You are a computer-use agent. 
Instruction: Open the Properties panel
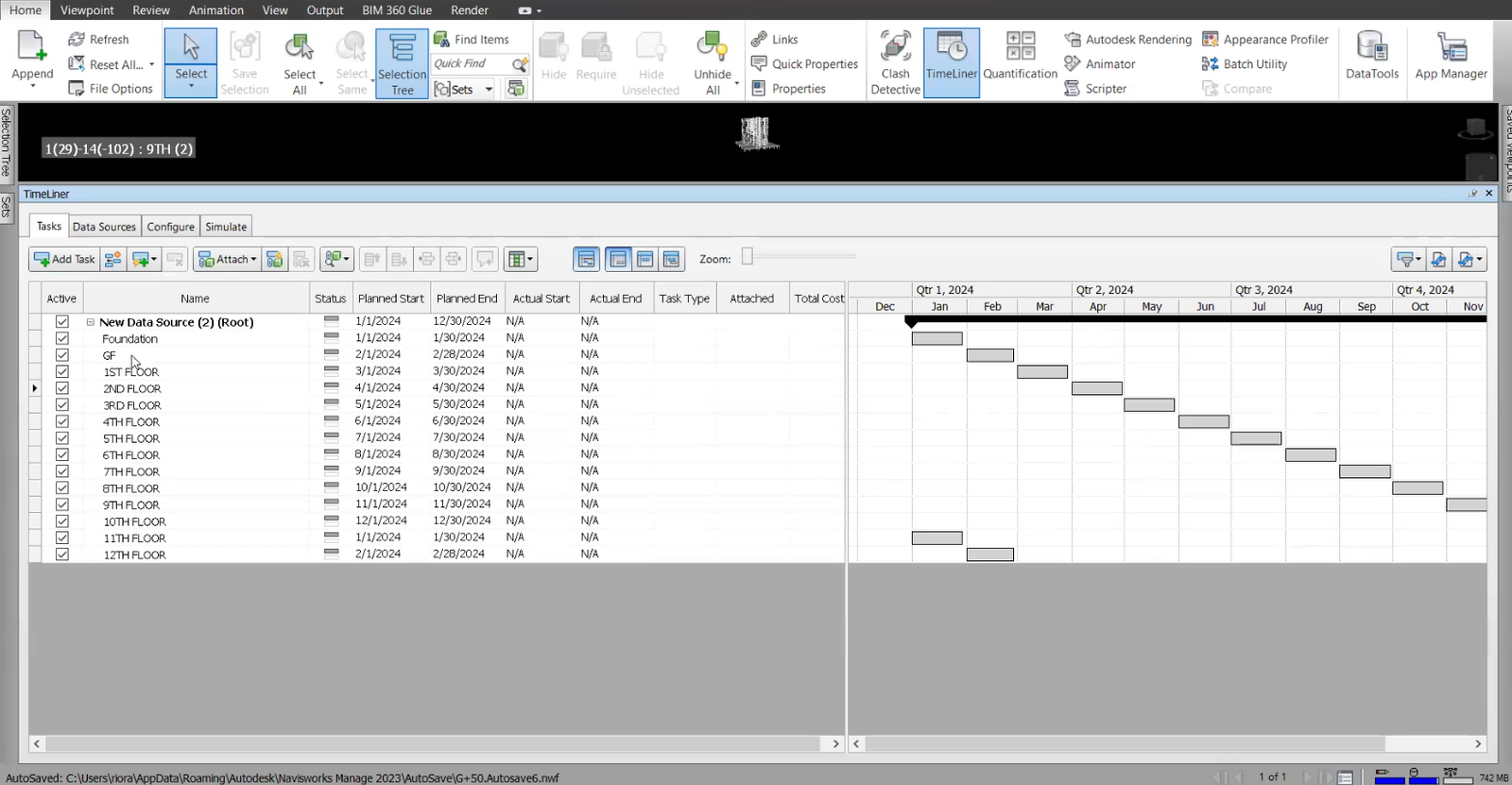pos(788,89)
